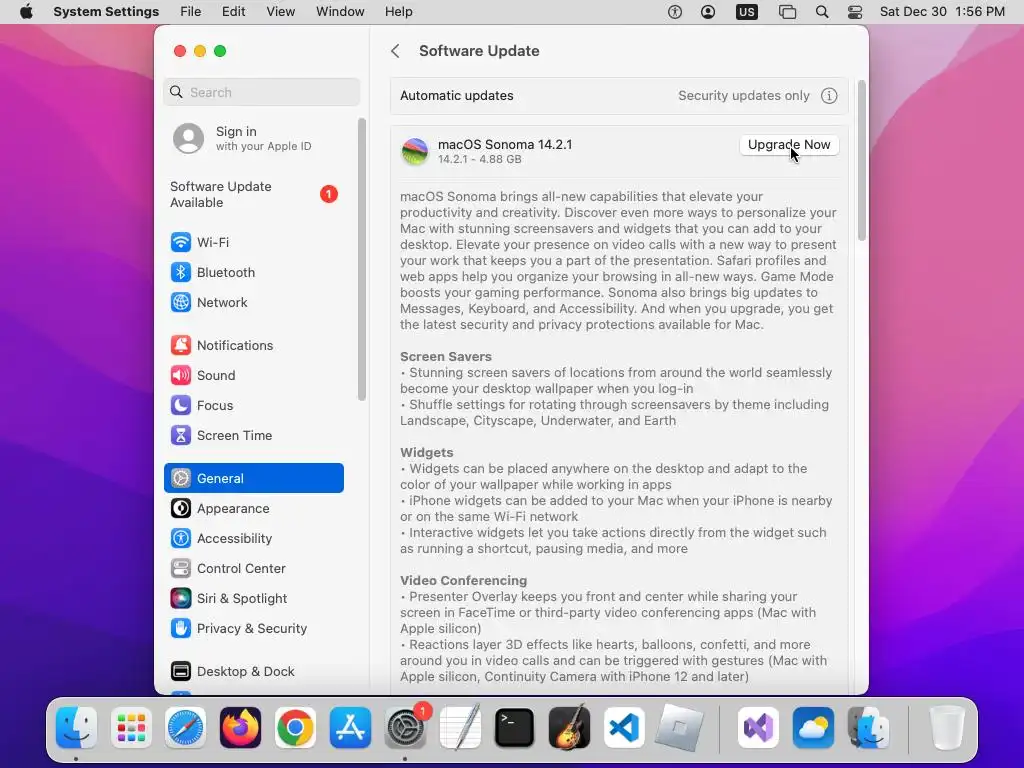
Task: Click the user account menu bar icon
Action: click(x=708, y=12)
